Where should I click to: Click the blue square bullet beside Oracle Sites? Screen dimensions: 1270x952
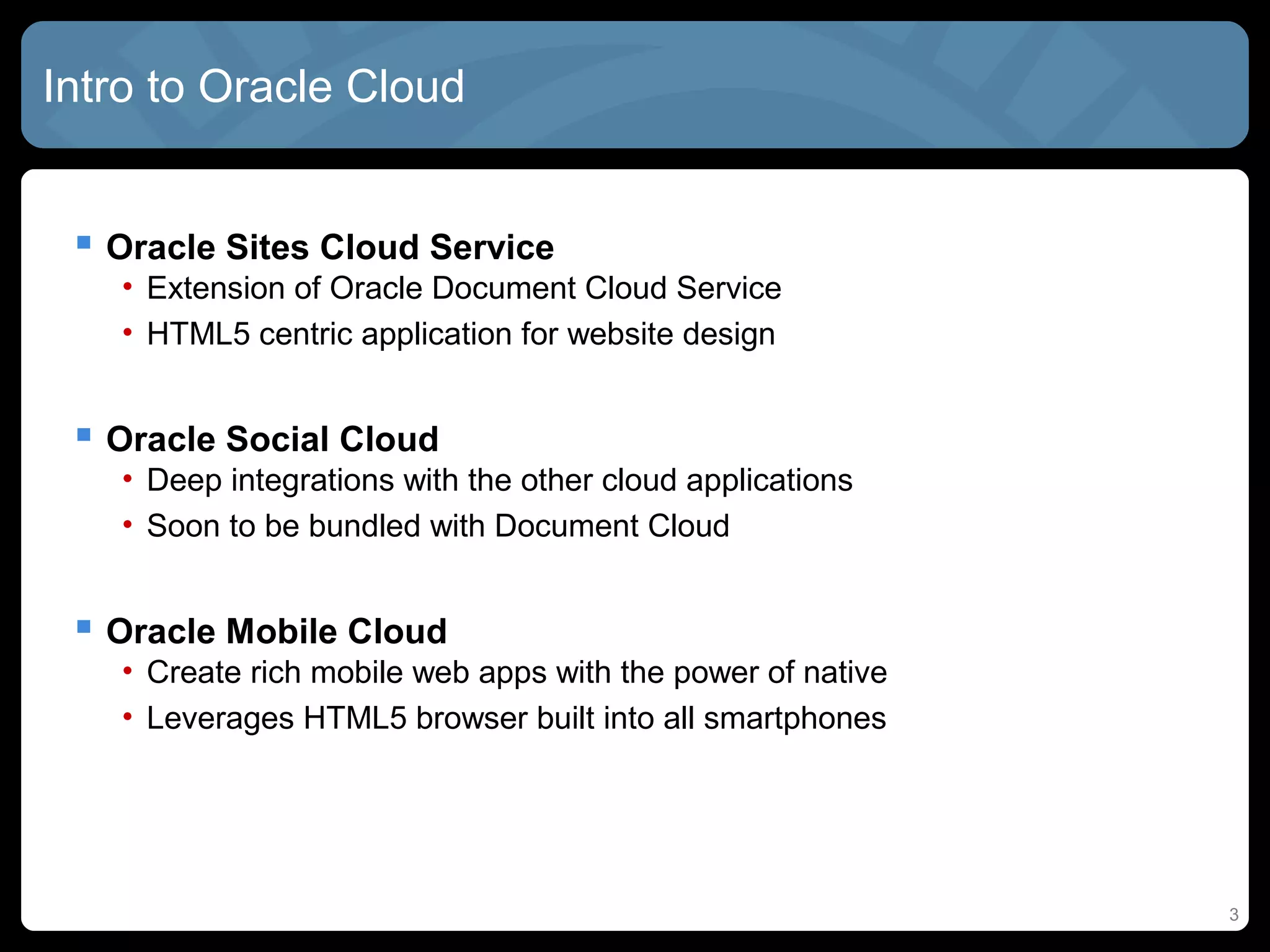click(x=84, y=242)
